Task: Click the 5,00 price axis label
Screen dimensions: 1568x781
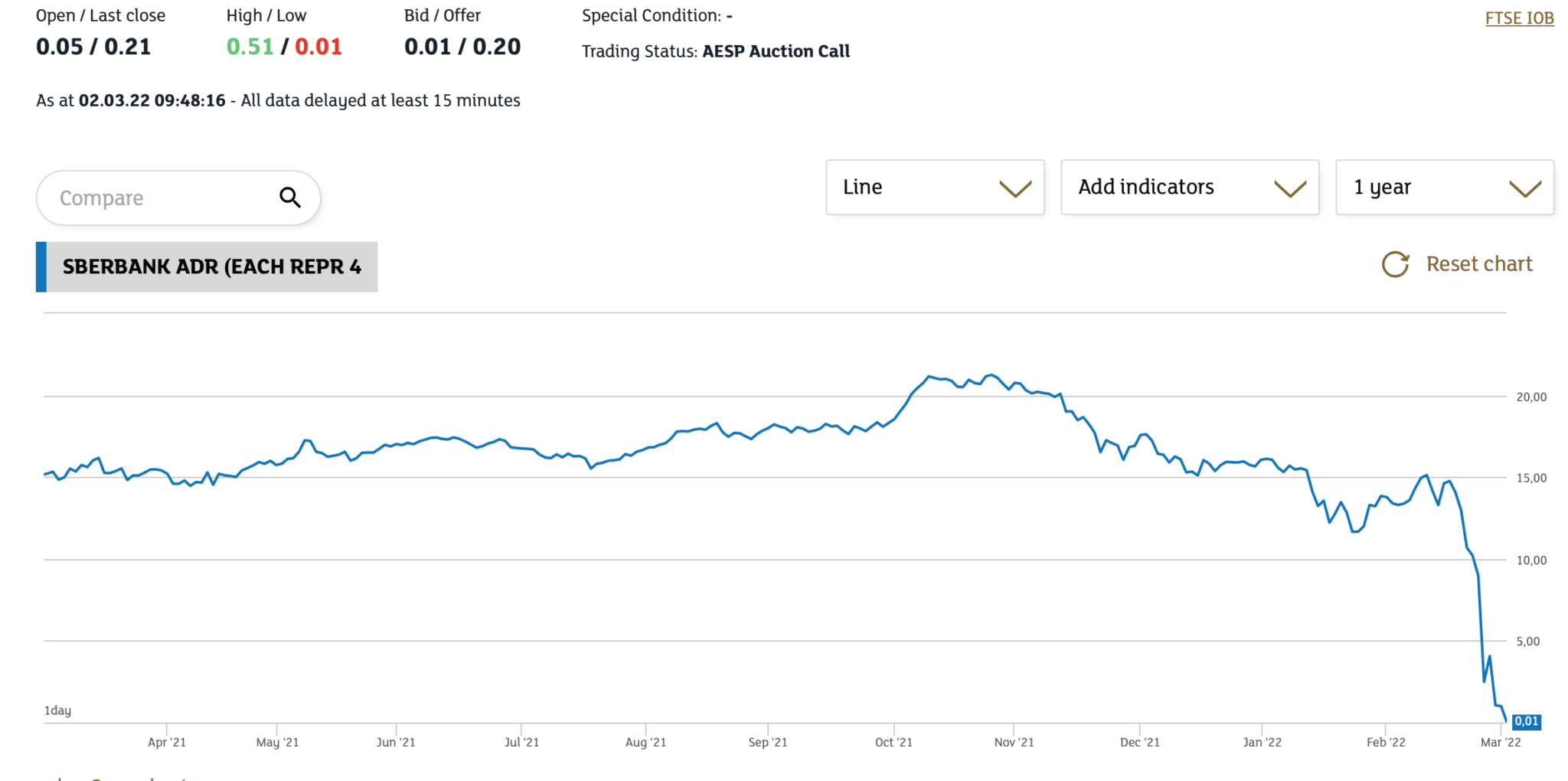Action: point(1528,641)
